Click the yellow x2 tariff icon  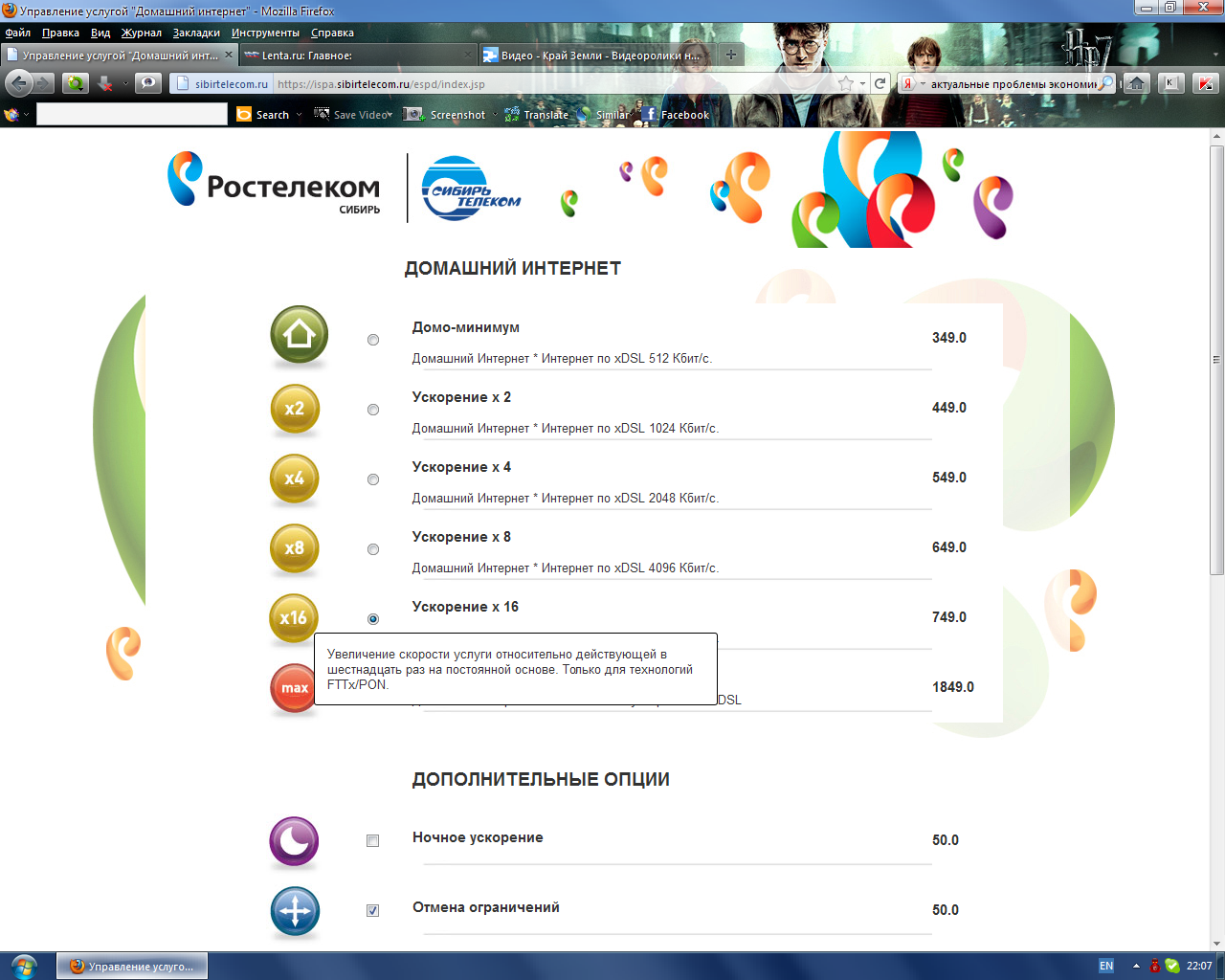294,408
